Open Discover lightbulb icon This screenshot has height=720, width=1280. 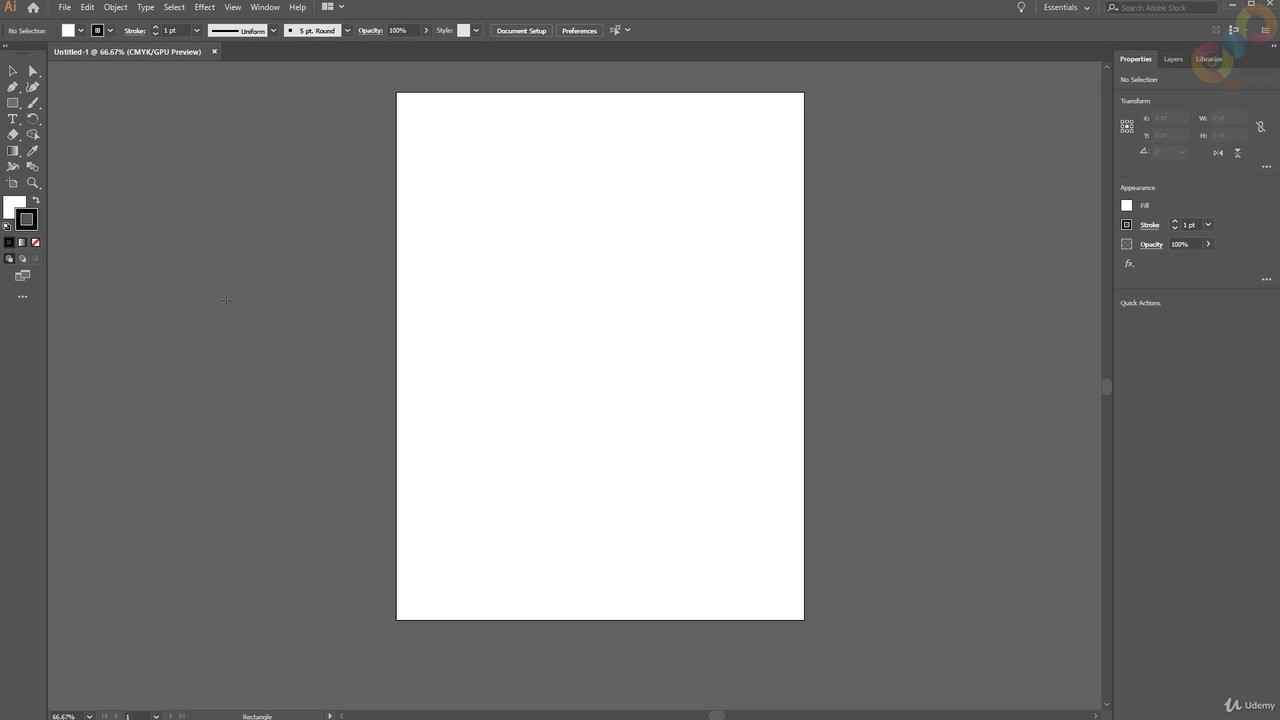pos(1021,7)
